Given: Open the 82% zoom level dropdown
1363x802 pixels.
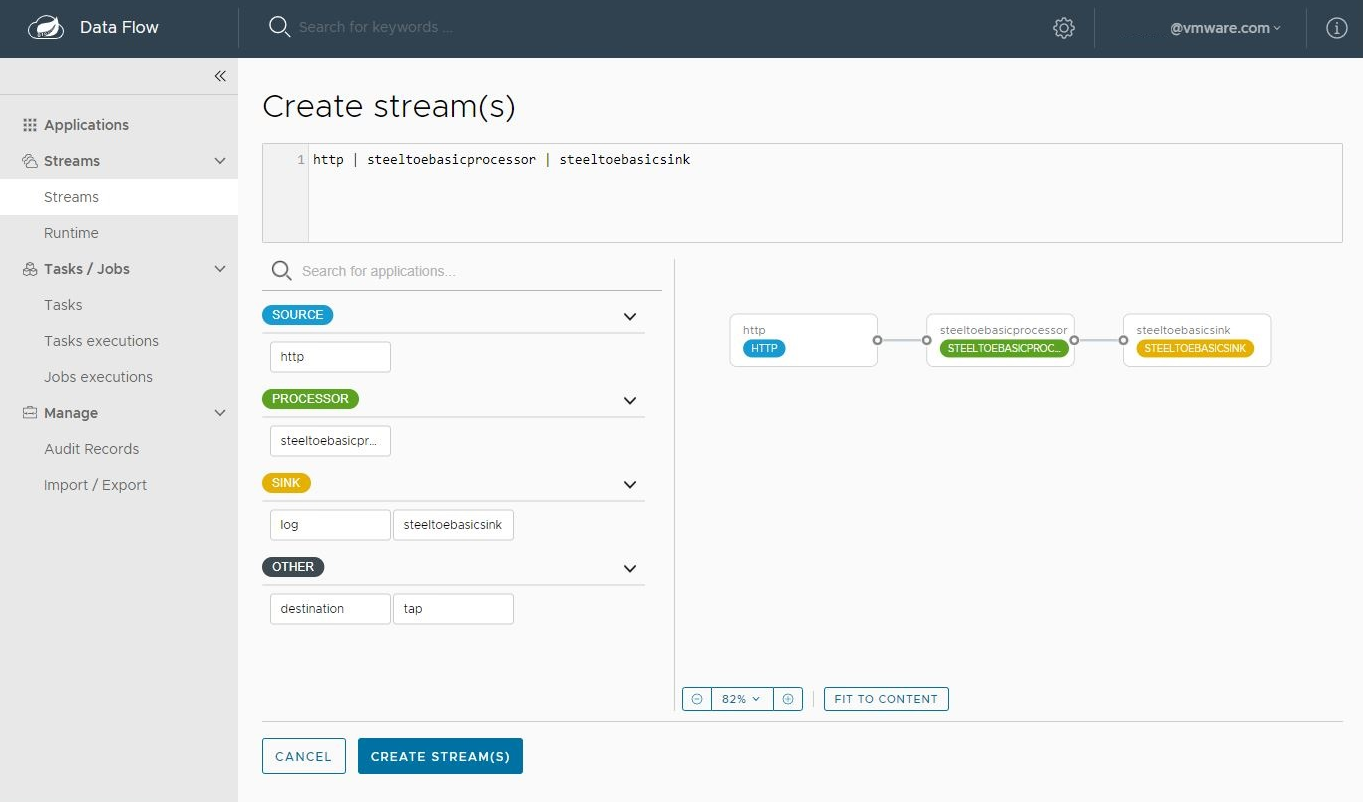Looking at the screenshot, I should (740, 698).
